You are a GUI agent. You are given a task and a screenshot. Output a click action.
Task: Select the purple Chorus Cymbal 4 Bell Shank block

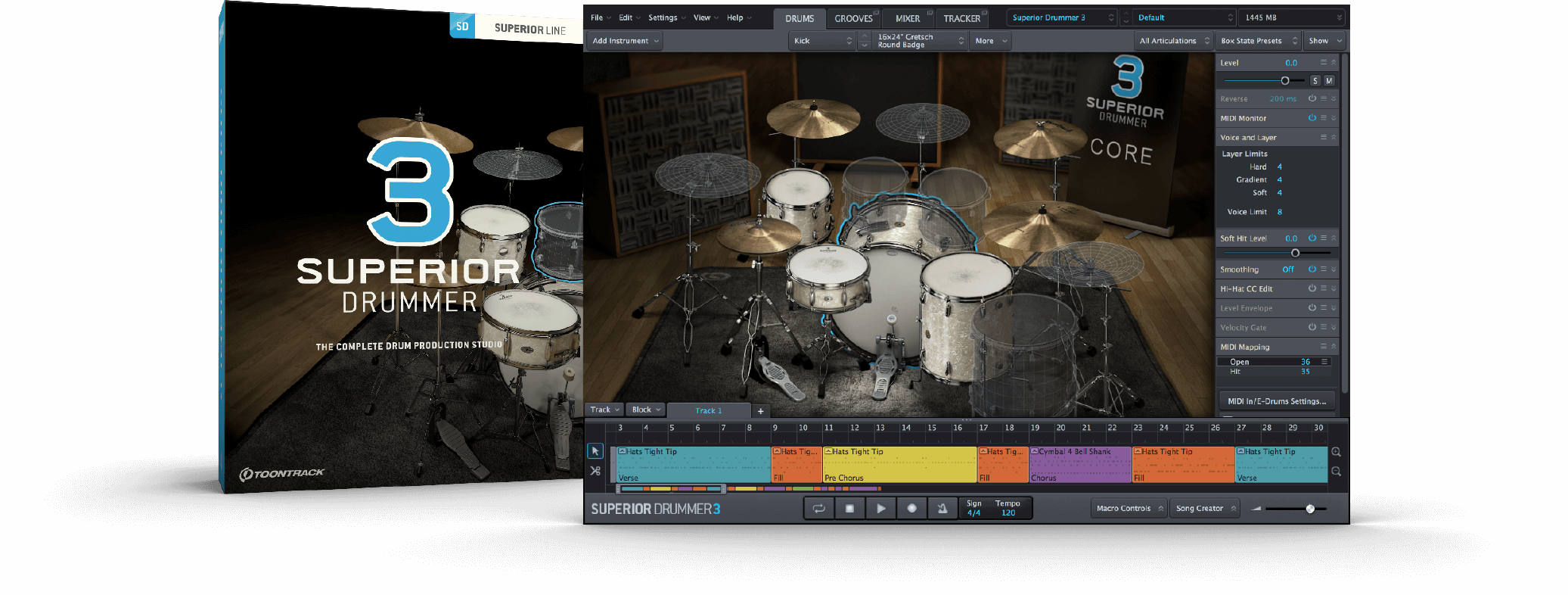pos(1080,465)
